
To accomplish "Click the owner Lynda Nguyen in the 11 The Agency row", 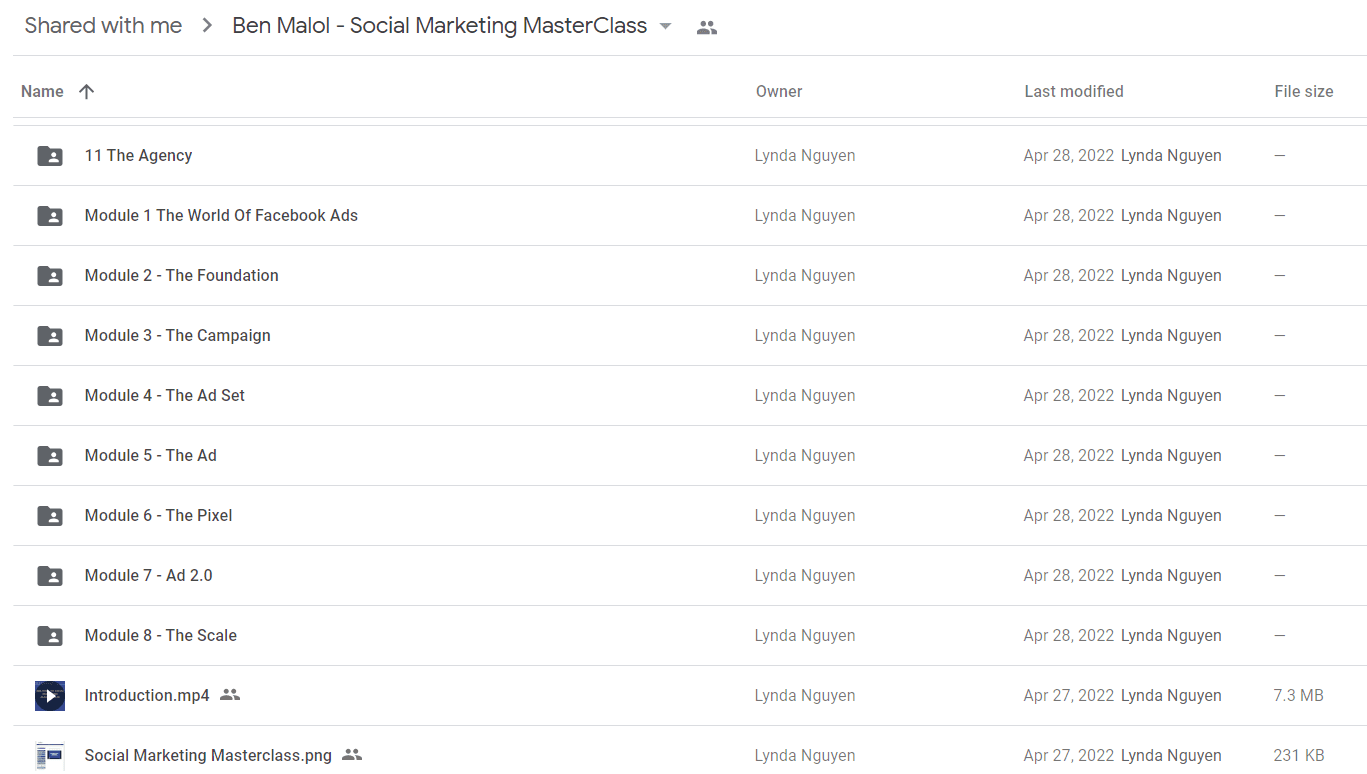I will tap(805, 155).
